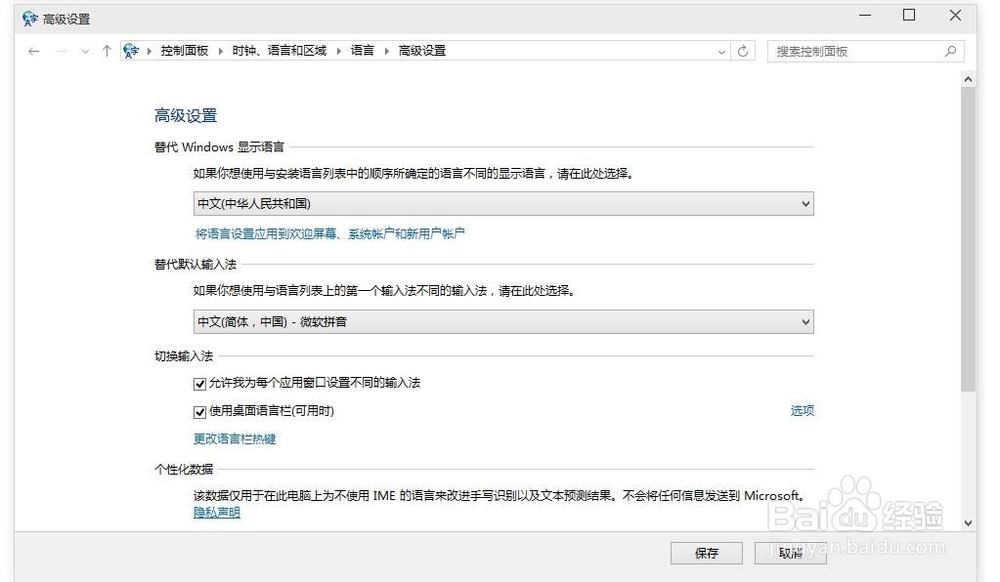The width and height of the screenshot is (1000, 582).
Task: Navigate to 语言 via the breadcrumb
Action: [363, 51]
